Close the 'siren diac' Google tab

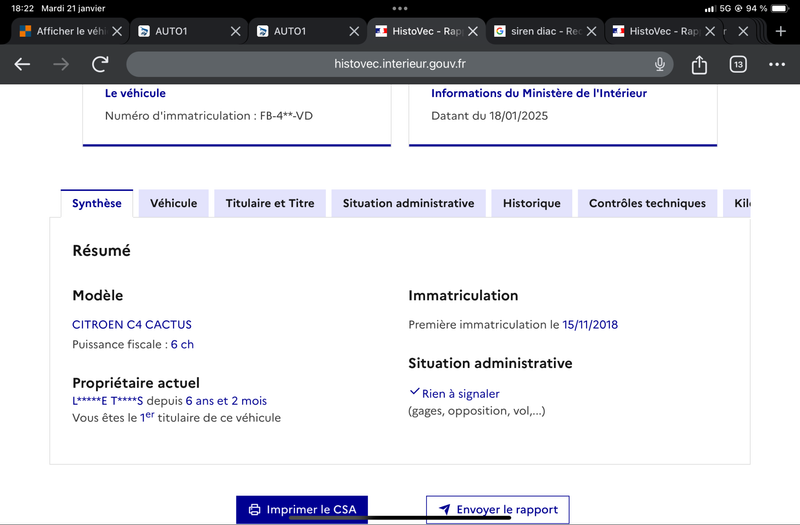click(591, 31)
